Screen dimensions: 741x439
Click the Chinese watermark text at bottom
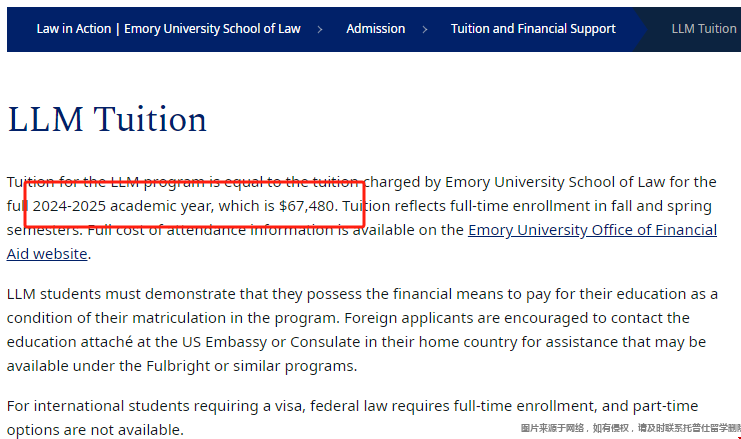(630, 428)
